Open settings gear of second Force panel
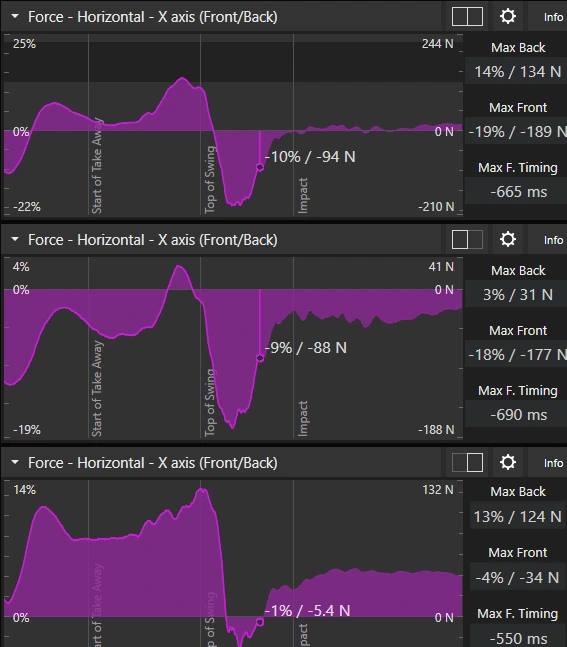Screen dimensions: 567x647 [x=508, y=239]
